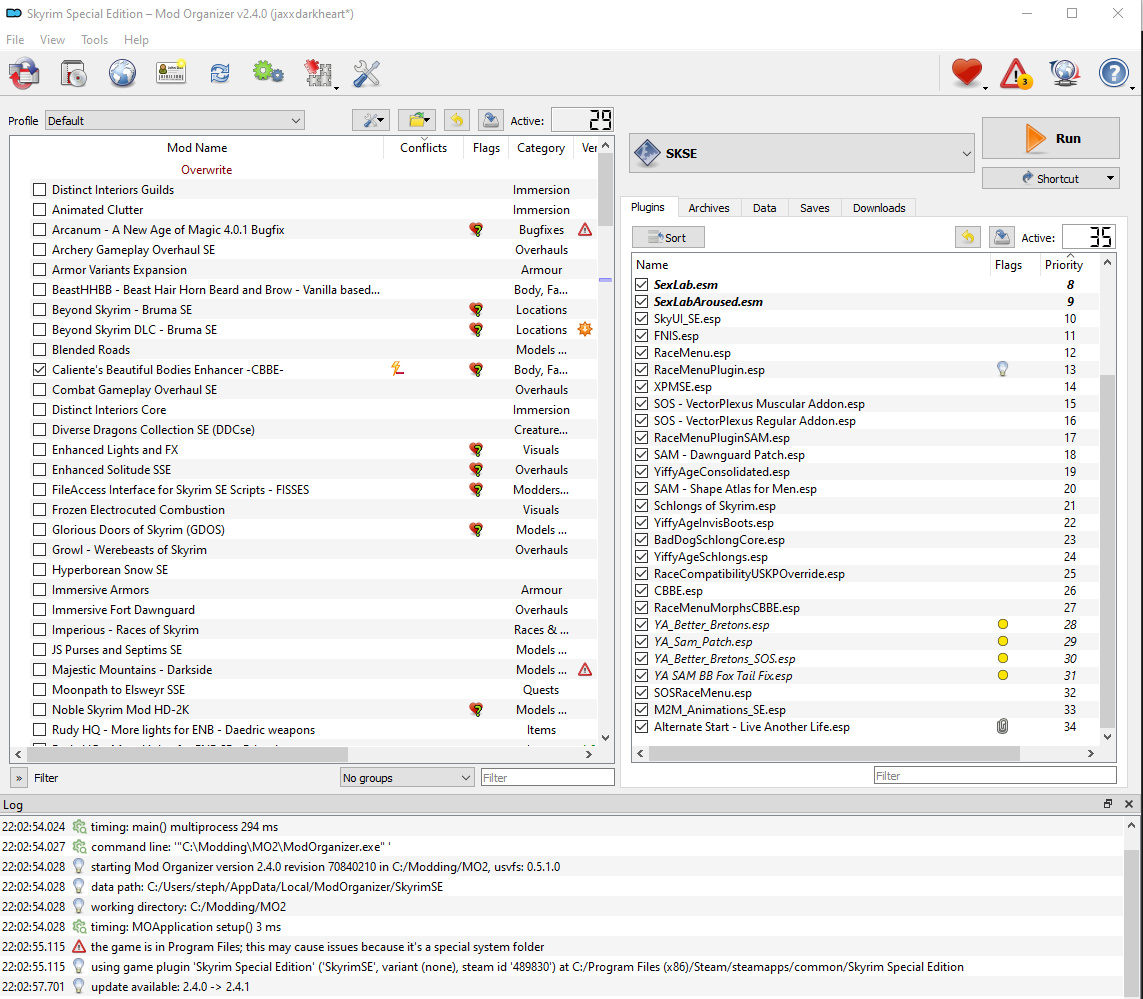The width and height of the screenshot is (1143, 999).
Task: Click the Refresh toolbar icon
Action: click(x=219, y=74)
